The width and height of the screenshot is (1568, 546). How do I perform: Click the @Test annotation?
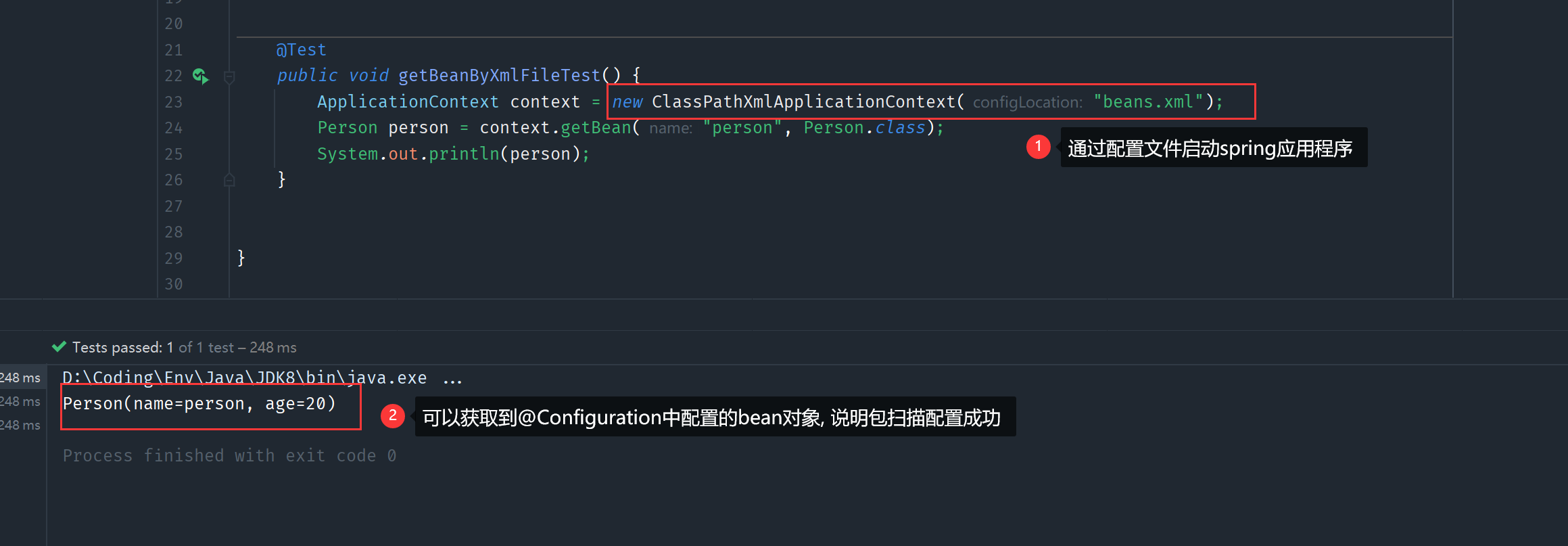click(301, 50)
